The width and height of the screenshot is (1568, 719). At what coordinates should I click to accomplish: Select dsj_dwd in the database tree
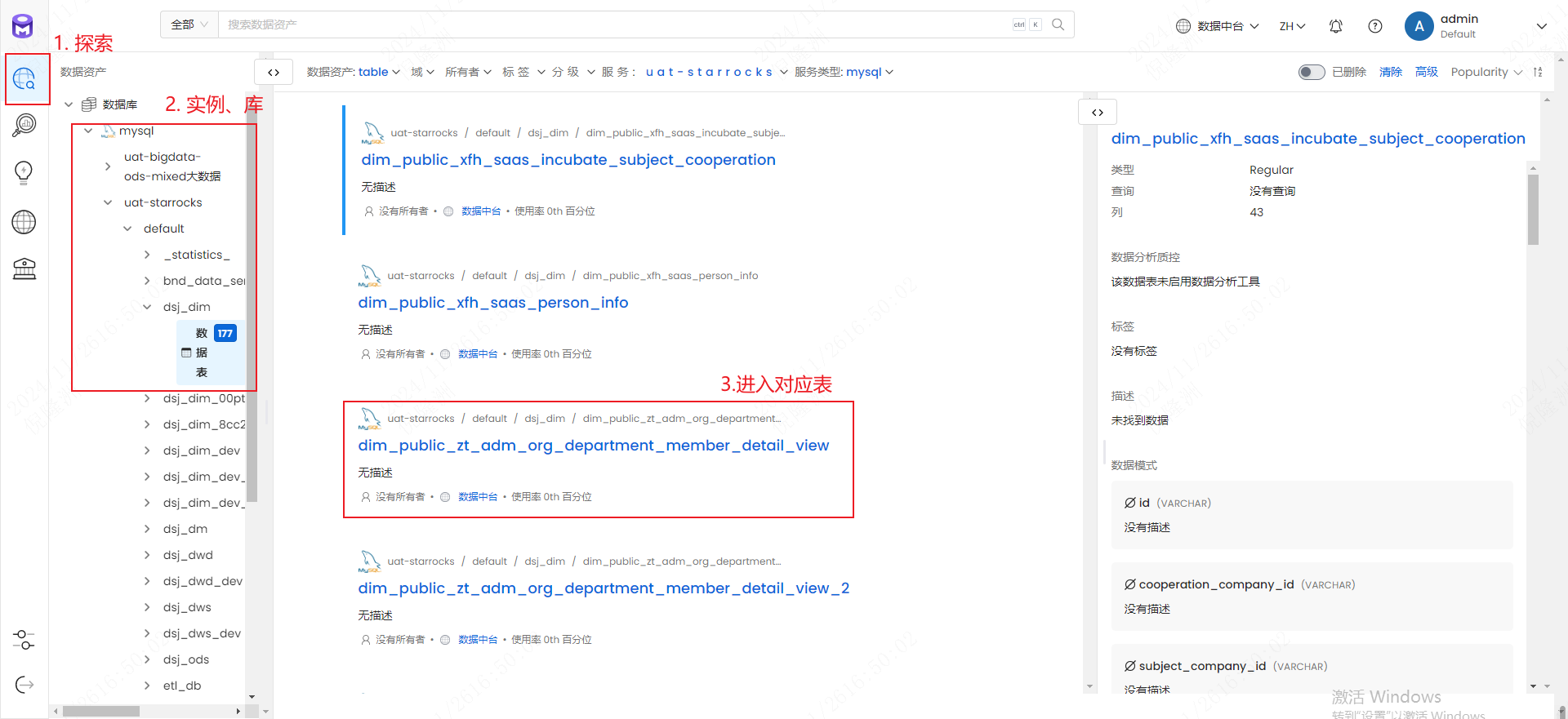click(x=188, y=555)
